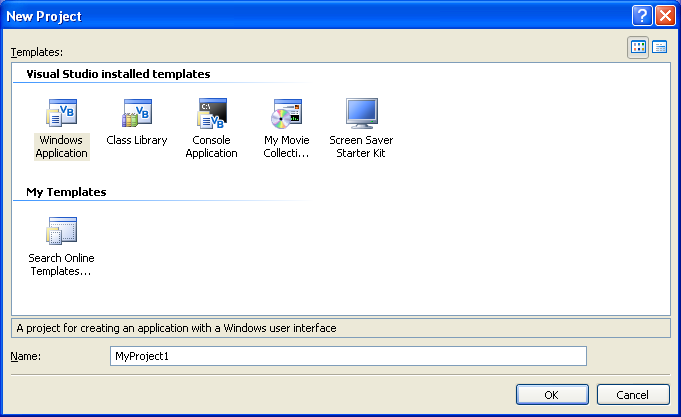The height and width of the screenshot is (417, 681).
Task: Click the 'Search Online Templates...' label text
Action: (x=61, y=265)
